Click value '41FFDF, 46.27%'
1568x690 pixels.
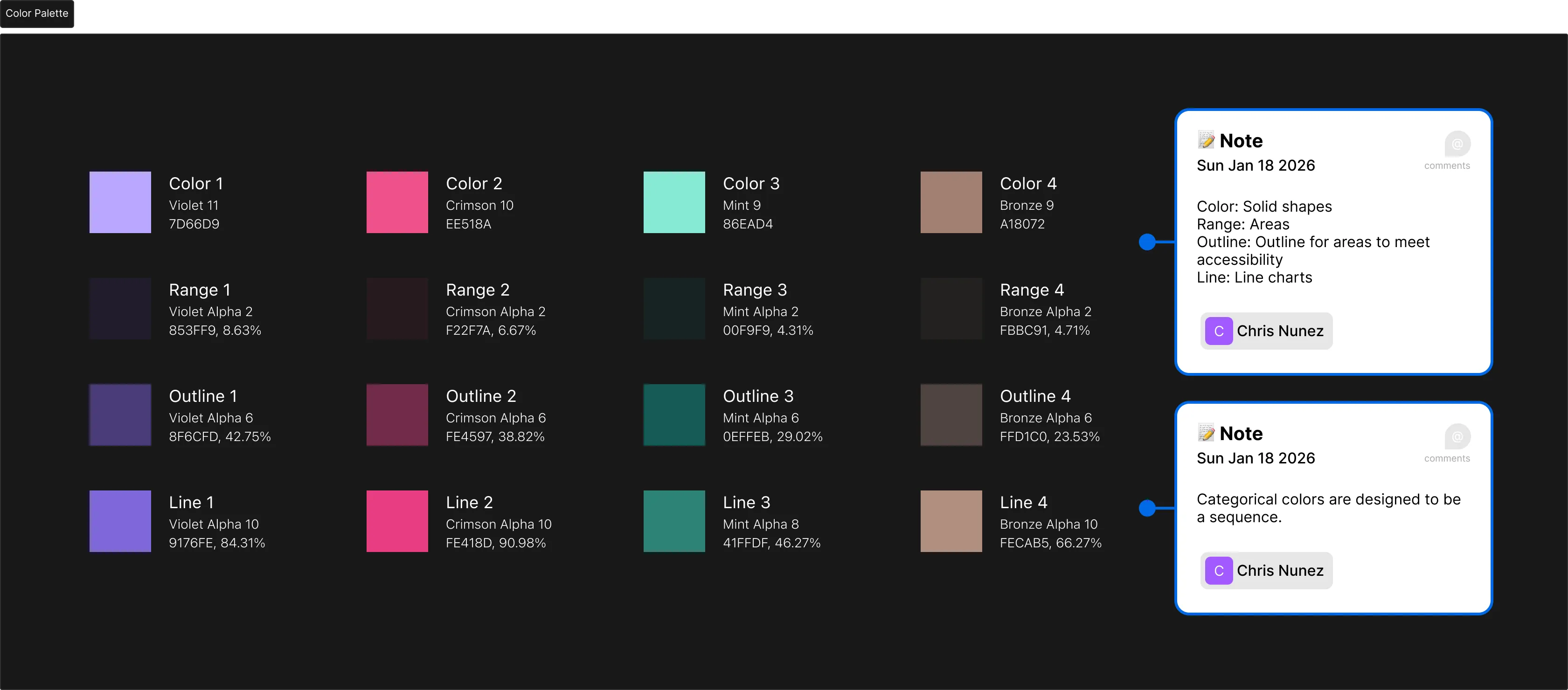tap(771, 543)
